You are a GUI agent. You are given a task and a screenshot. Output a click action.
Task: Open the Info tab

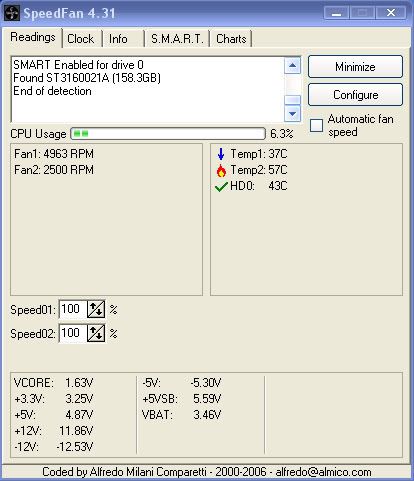click(118, 39)
